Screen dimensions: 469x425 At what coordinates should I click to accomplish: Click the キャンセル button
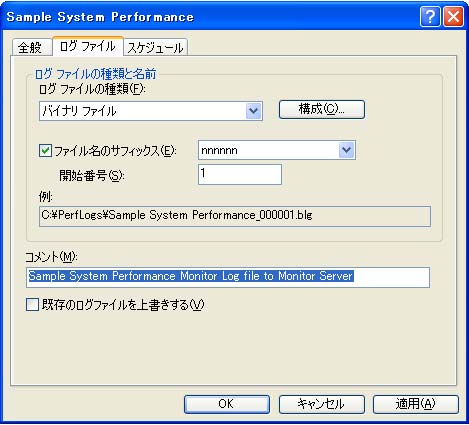point(321,404)
